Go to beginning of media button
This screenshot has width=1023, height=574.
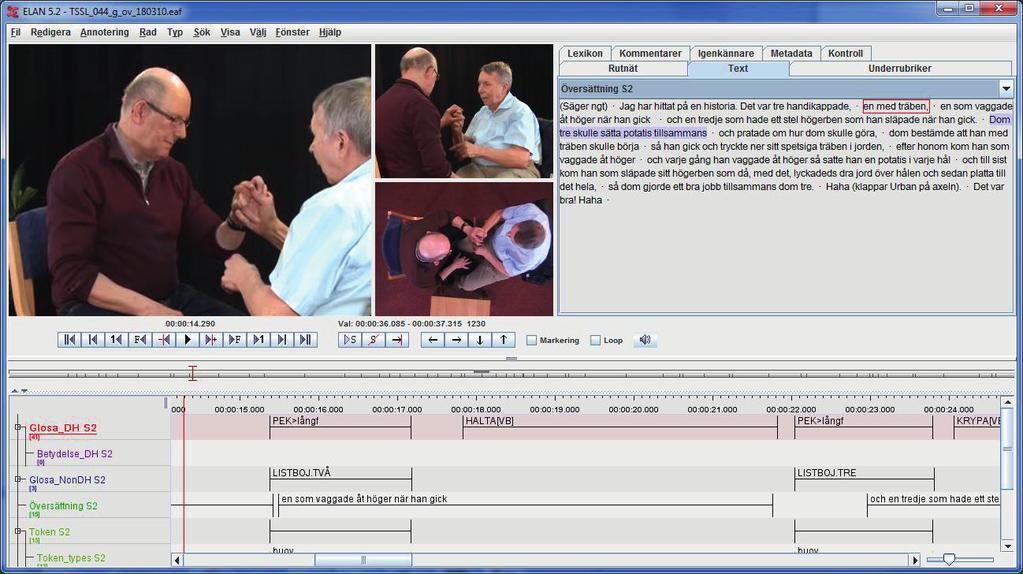(x=69, y=340)
